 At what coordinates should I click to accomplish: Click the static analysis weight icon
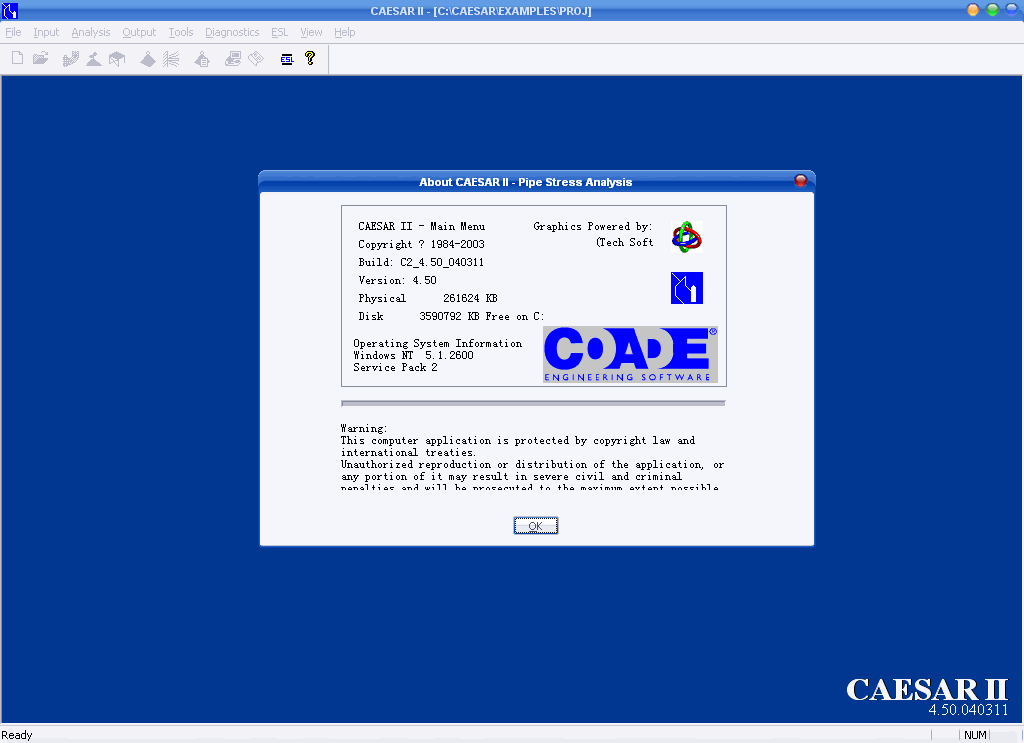(x=148, y=59)
